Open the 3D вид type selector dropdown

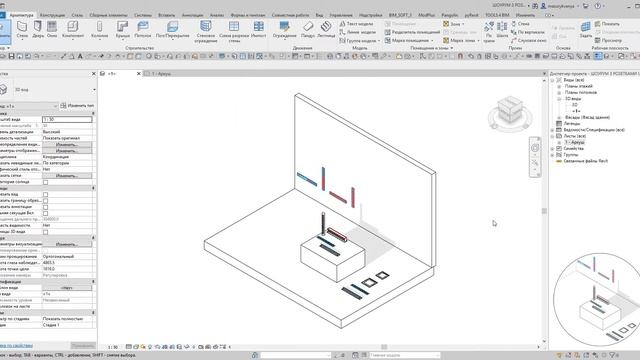click(94, 90)
